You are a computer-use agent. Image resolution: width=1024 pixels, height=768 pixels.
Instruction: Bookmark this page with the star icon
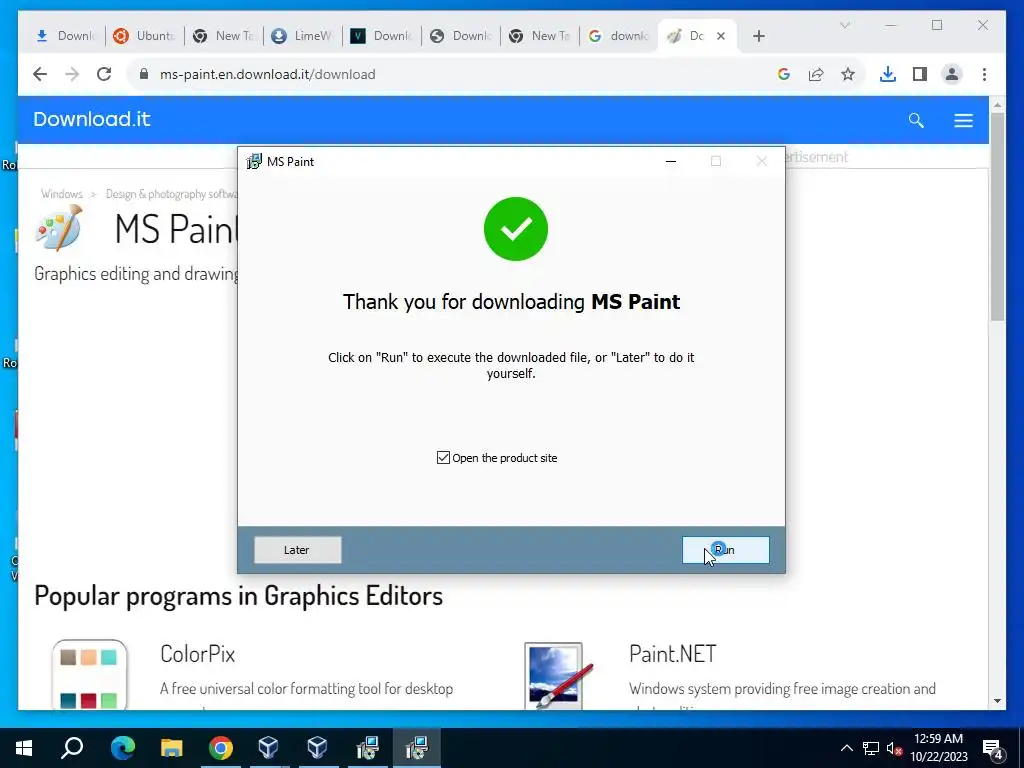point(848,74)
